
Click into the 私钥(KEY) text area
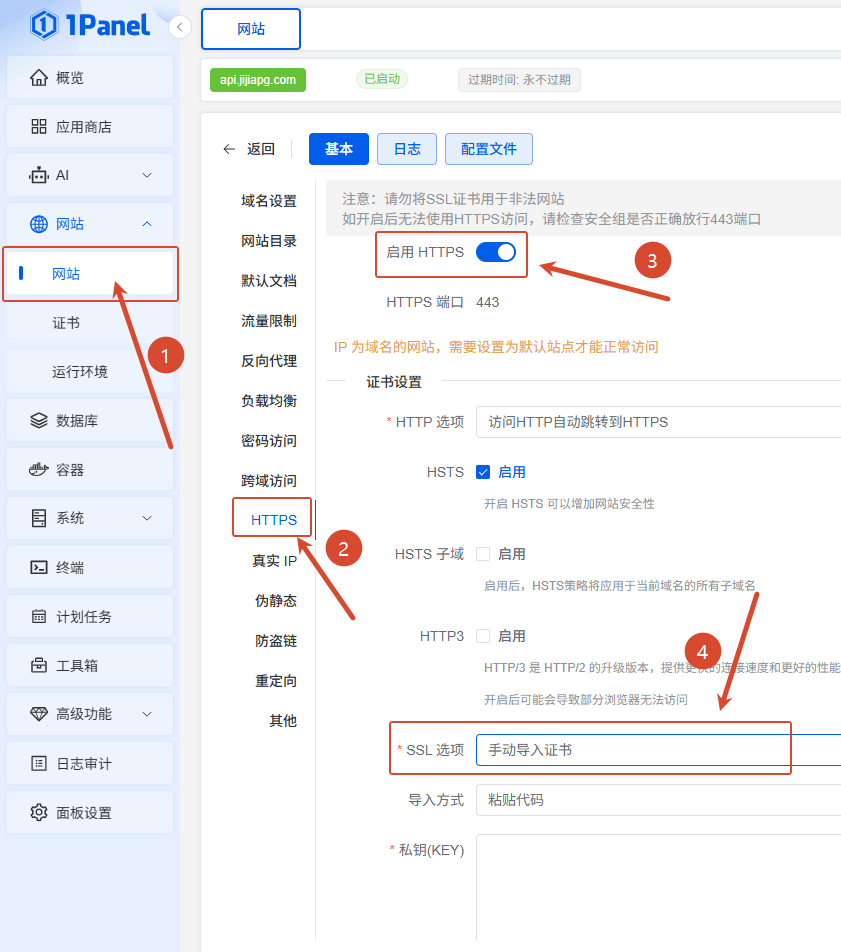tap(658, 886)
